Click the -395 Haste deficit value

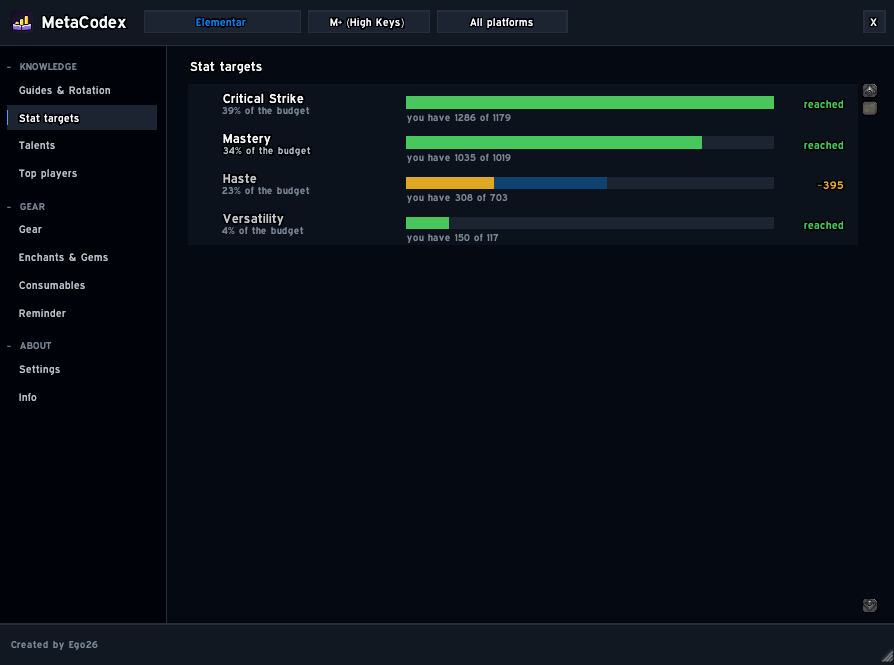(x=830, y=185)
